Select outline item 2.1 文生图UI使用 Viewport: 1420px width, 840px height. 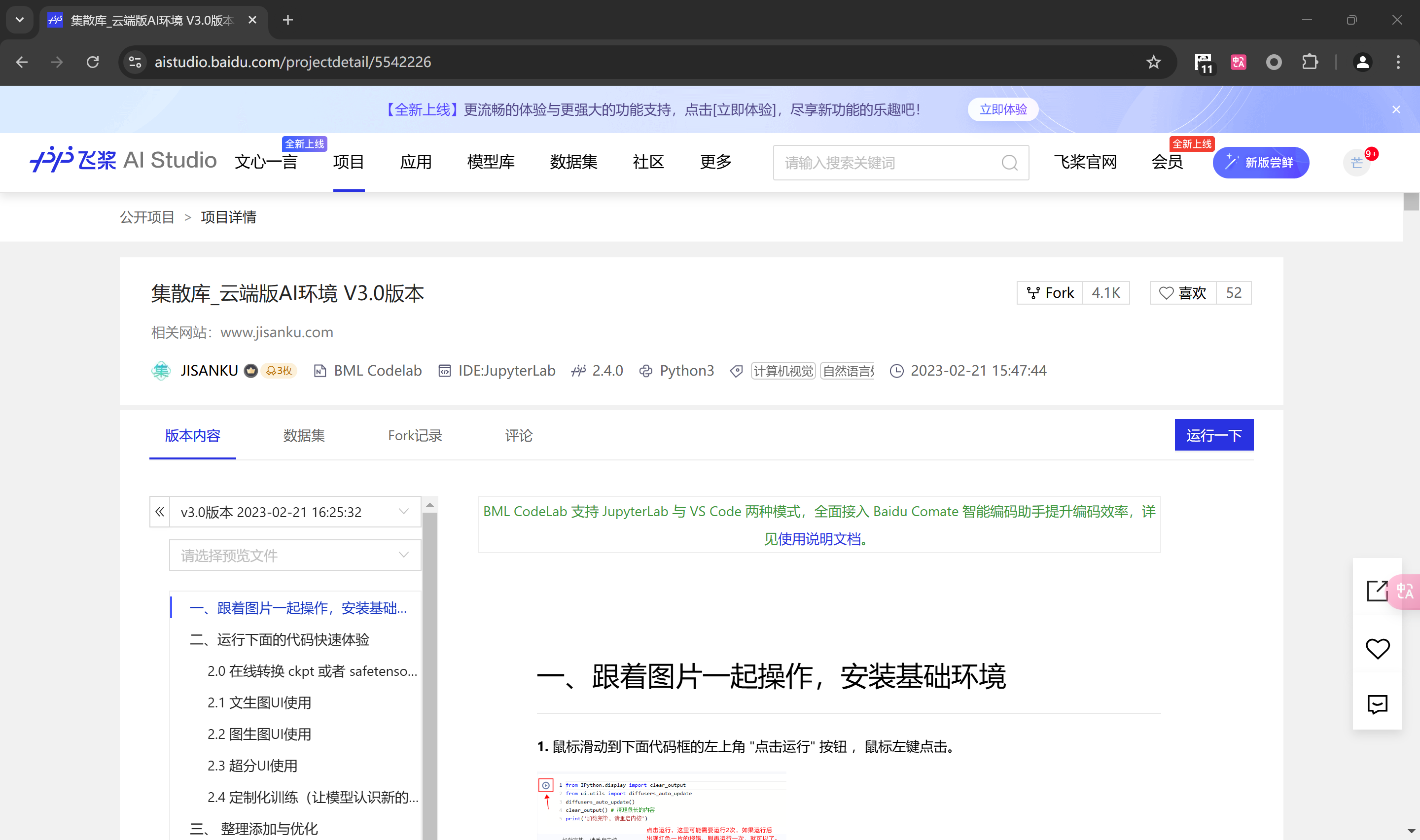(x=259, y=702)
